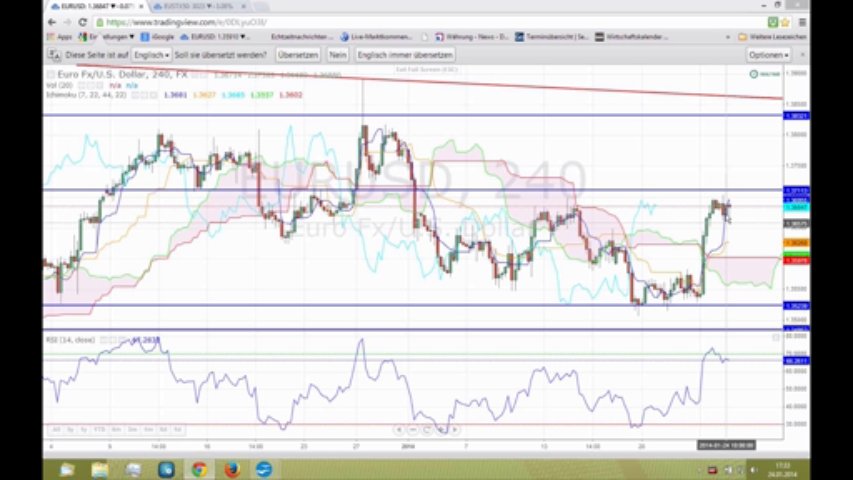Toggle the Euro Fx/U.S. Dollar legend box
853x480 pixels.
click(51, 74)
